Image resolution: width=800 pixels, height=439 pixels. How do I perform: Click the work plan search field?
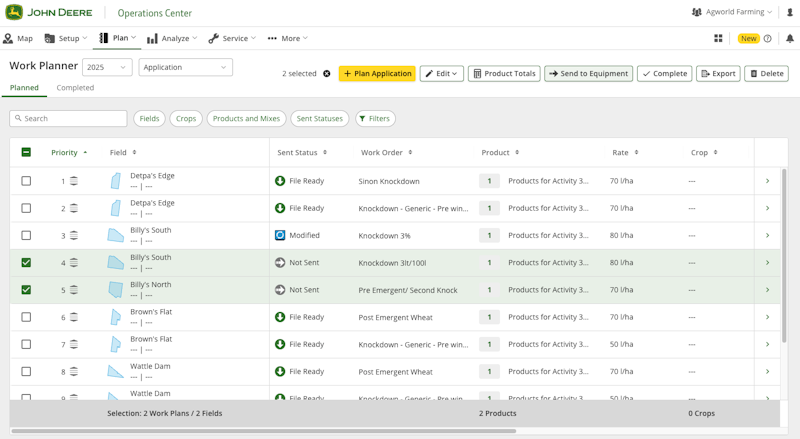(68, 118)
